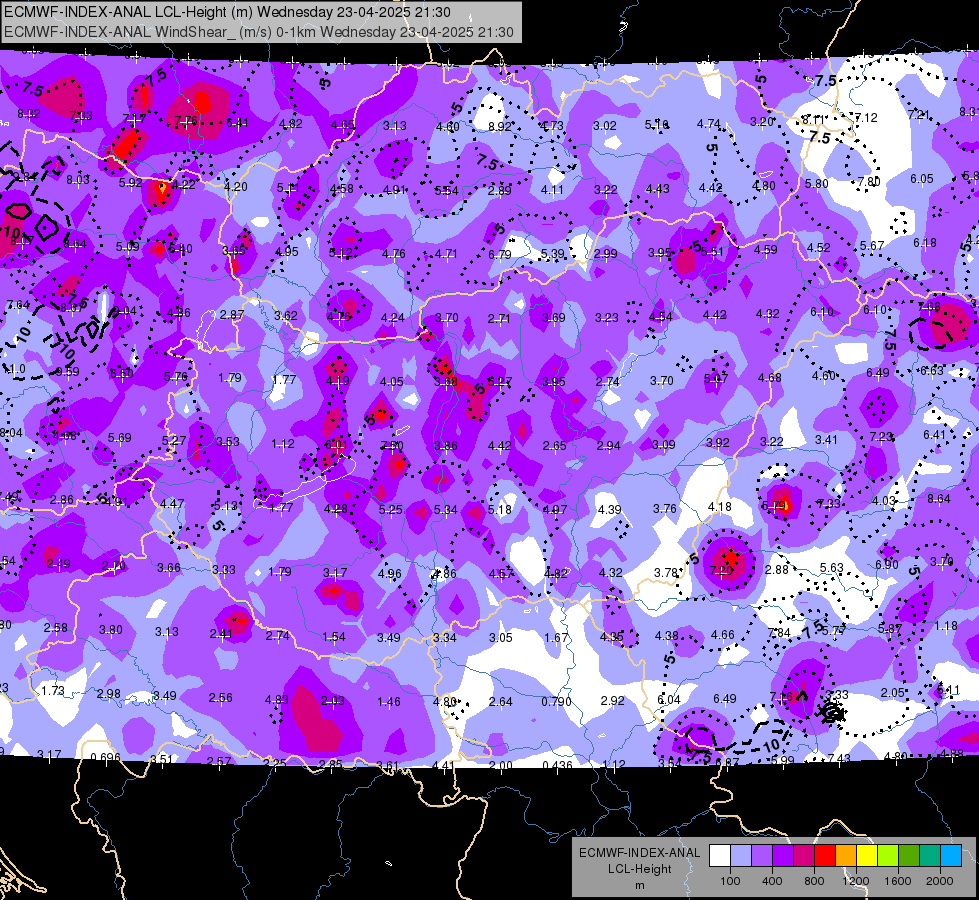Image resolution: width=979 pixels, height=900 pixels.
Task: Click the legend tick label 800
Action: pos(814,881)
